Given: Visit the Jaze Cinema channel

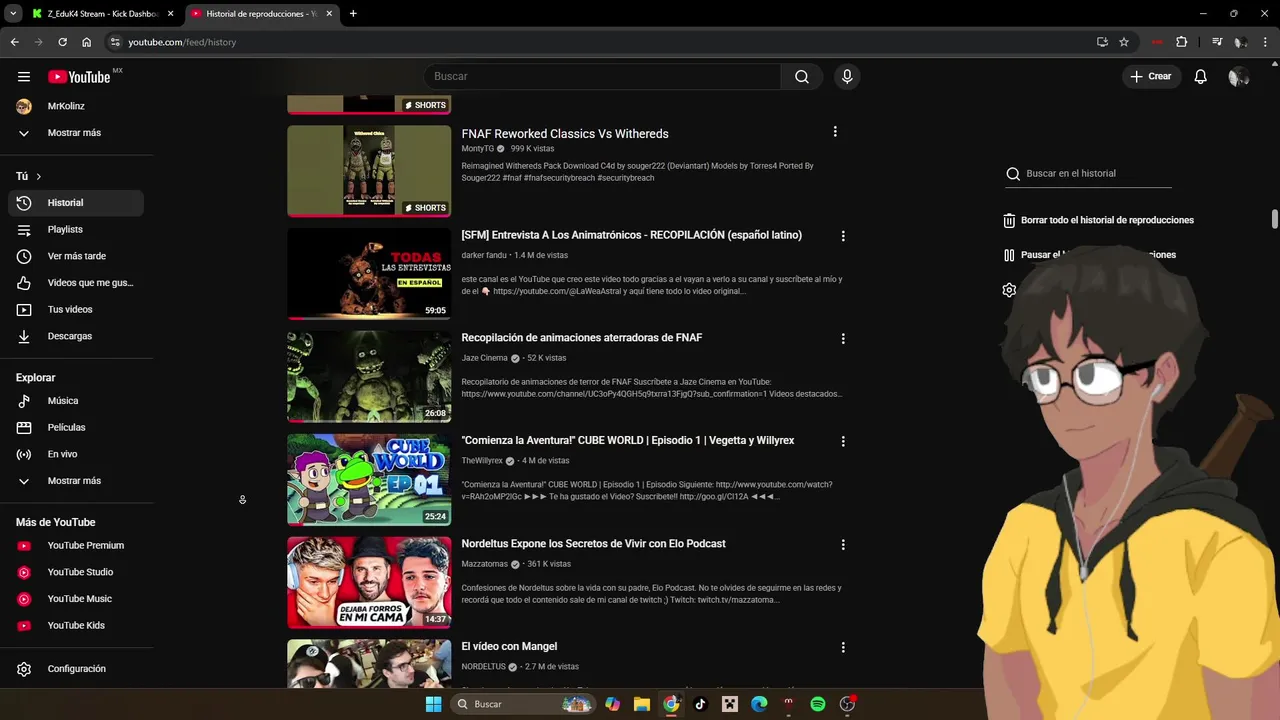Looking at the screenshot, I should tap(485, 358).
